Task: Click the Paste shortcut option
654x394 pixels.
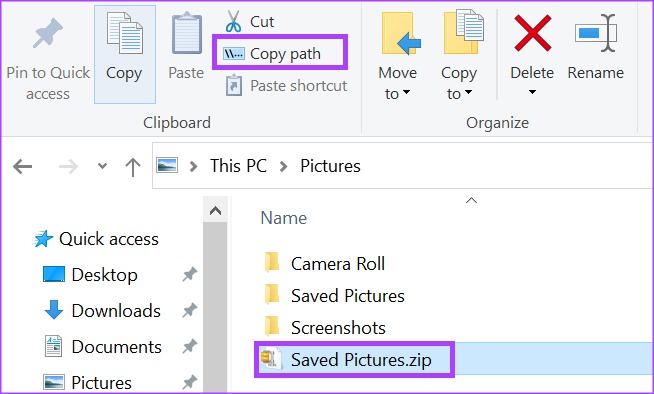Action: pyautogui.click(x=286, y=85)
